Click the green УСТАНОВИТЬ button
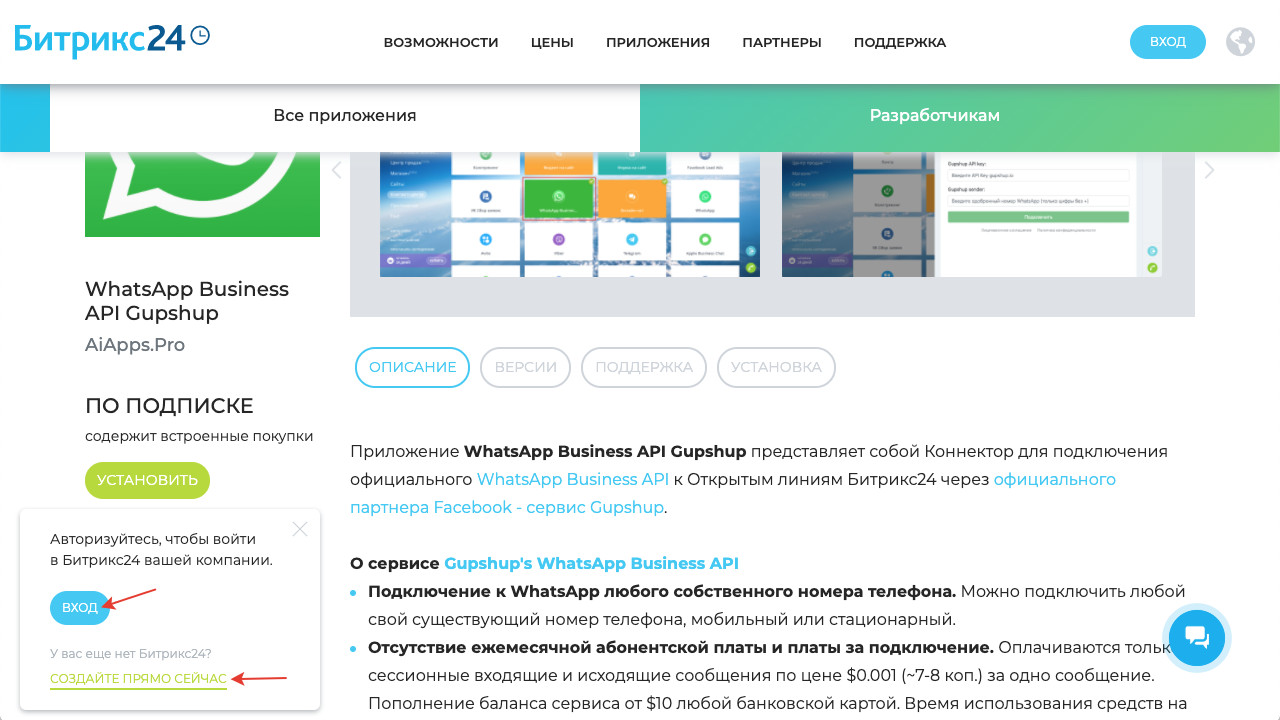Image resolution: width=1280 pixels, height=720 pixels. click(147, 480)
